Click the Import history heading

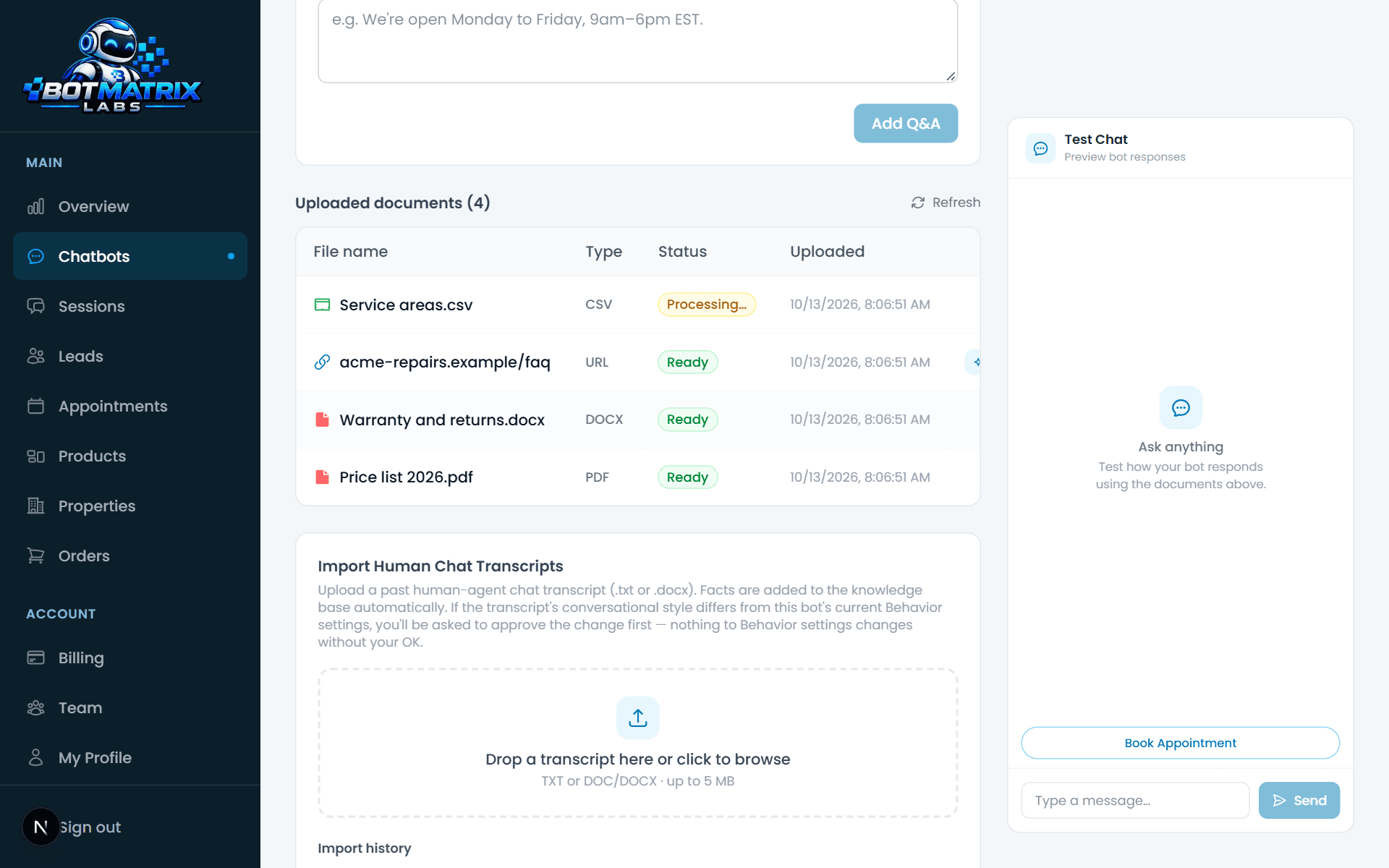(x=365, y=848)
